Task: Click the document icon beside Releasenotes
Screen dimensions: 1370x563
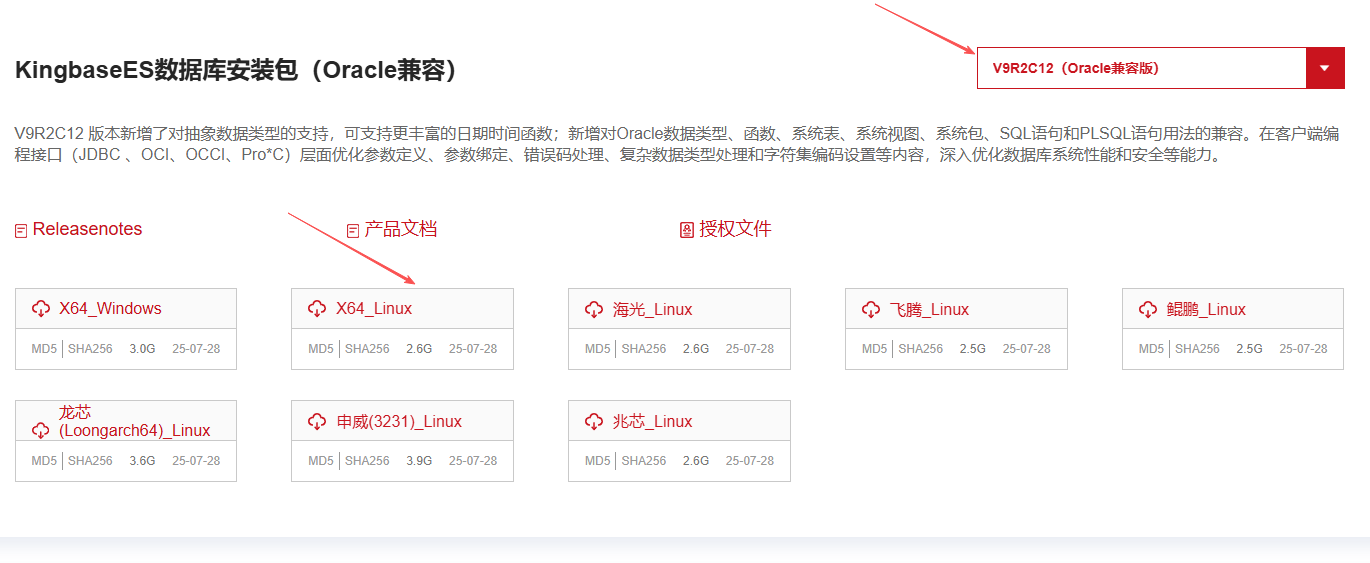Action: [21, 231]
